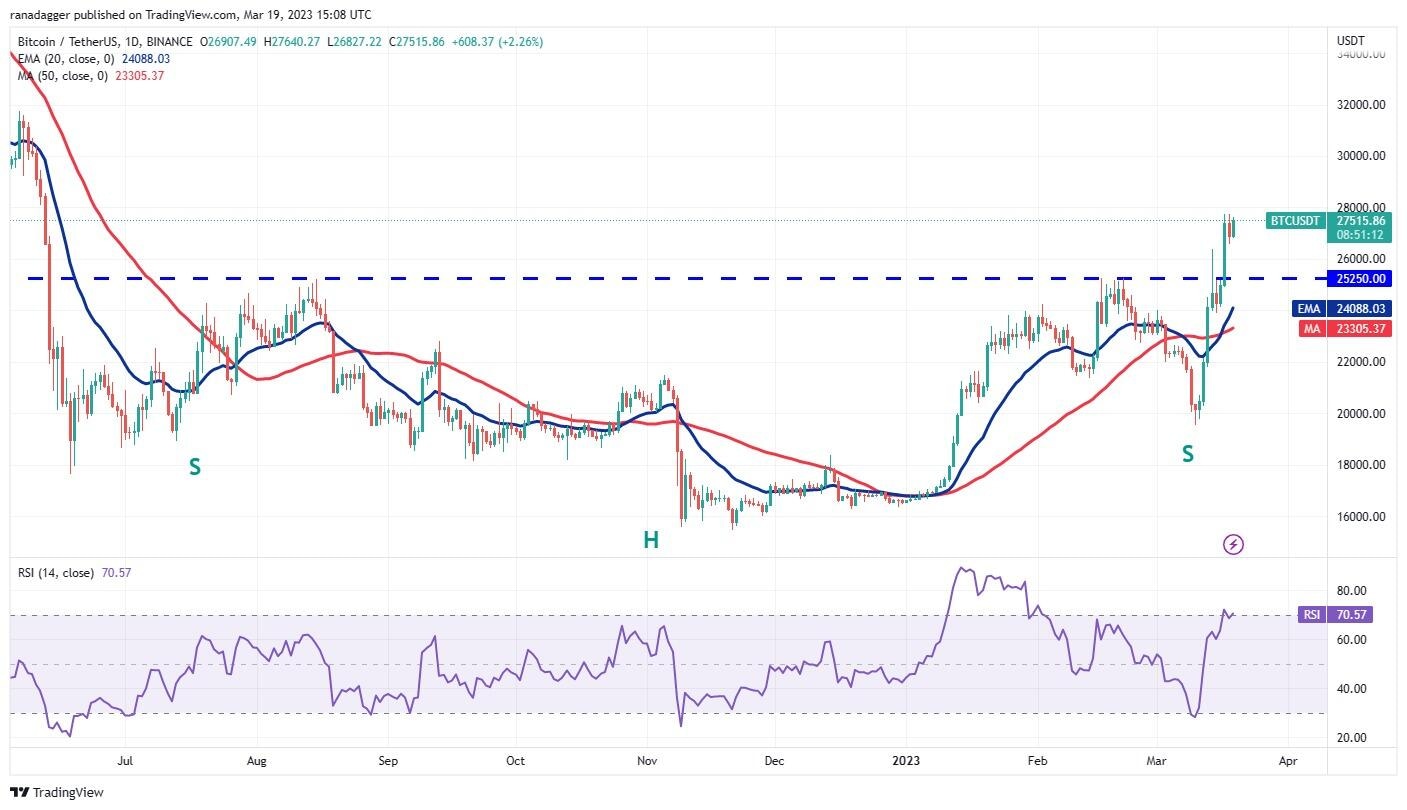Click the 80.00 RSI axis label
The image size is (1407, 810).
click(x=1351, y=591)
